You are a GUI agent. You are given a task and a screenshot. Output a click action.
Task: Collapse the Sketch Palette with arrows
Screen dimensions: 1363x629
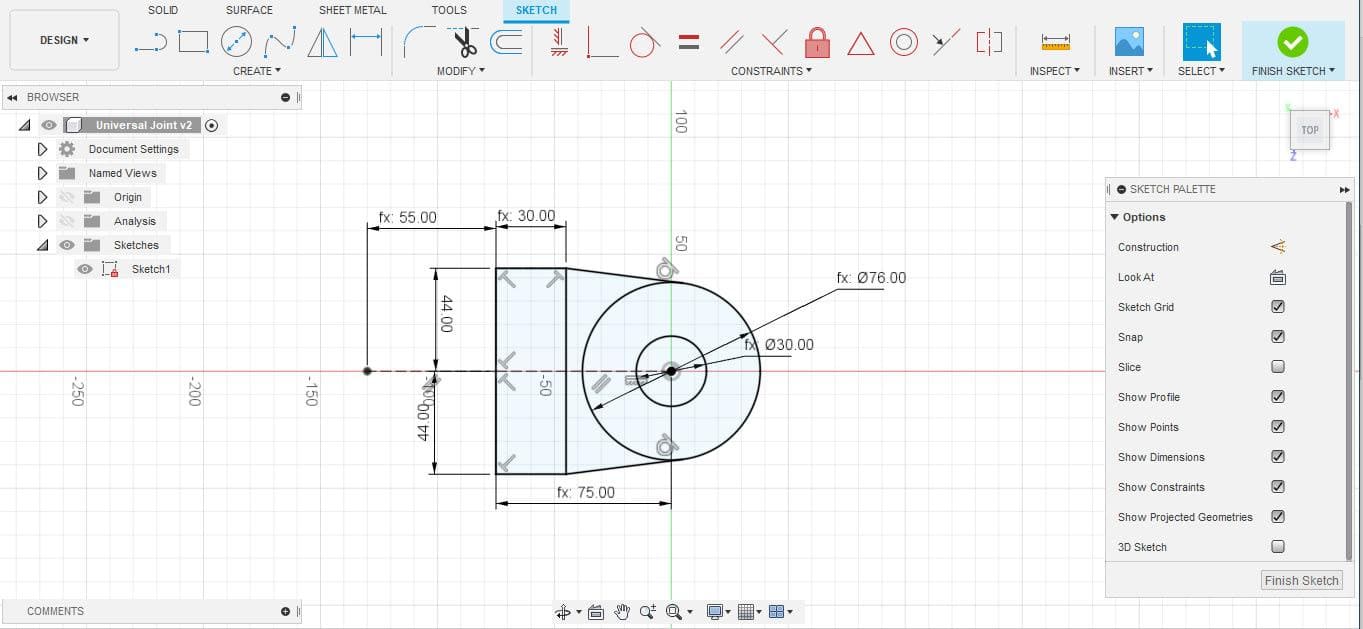1344,189
